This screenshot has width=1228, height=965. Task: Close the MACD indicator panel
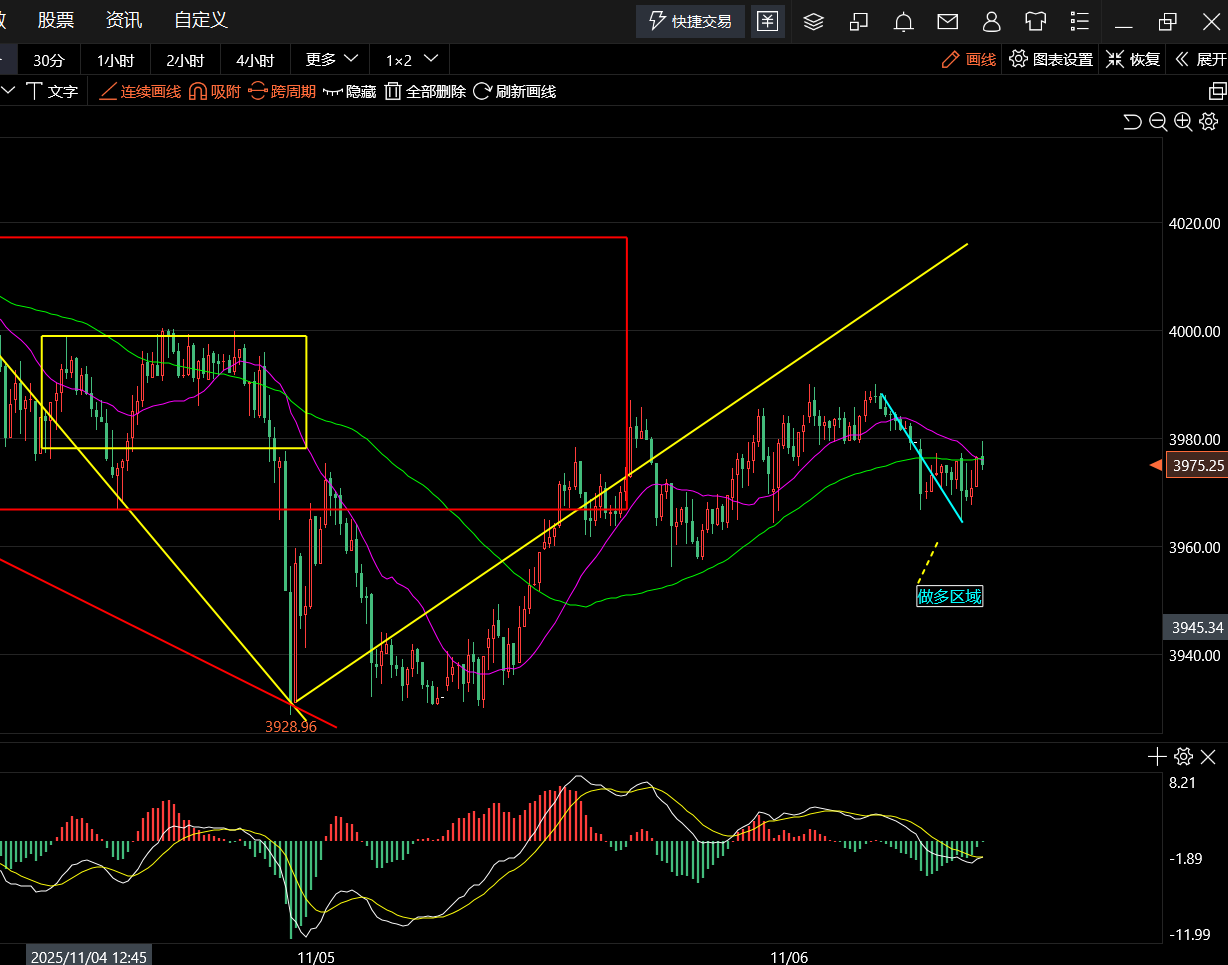pos(1208,757)
